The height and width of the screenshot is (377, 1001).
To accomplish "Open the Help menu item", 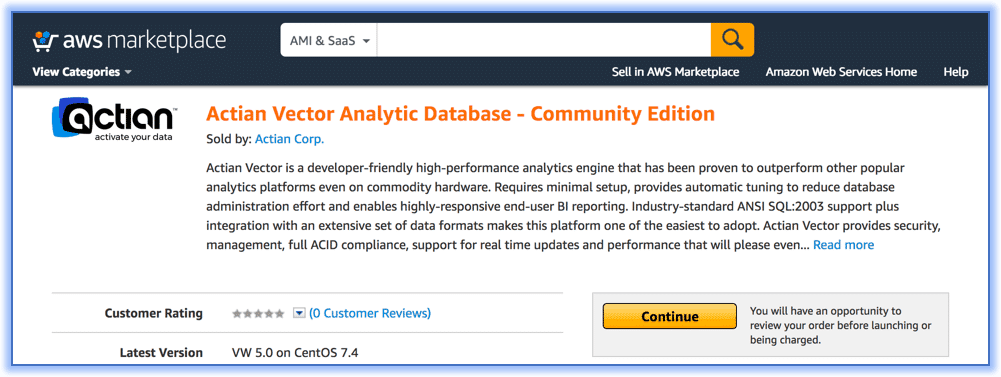I will pos(956,72).
